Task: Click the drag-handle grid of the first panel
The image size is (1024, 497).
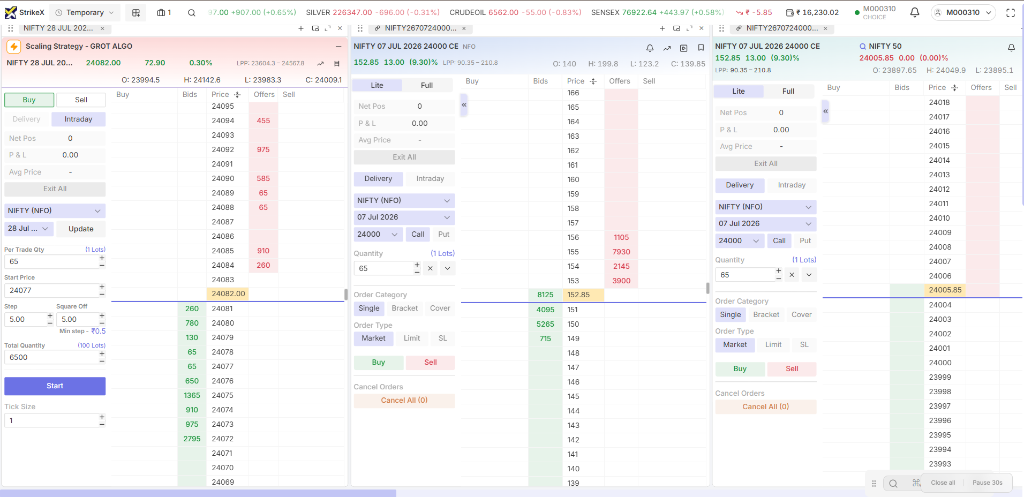Action: tap(10, 28)
